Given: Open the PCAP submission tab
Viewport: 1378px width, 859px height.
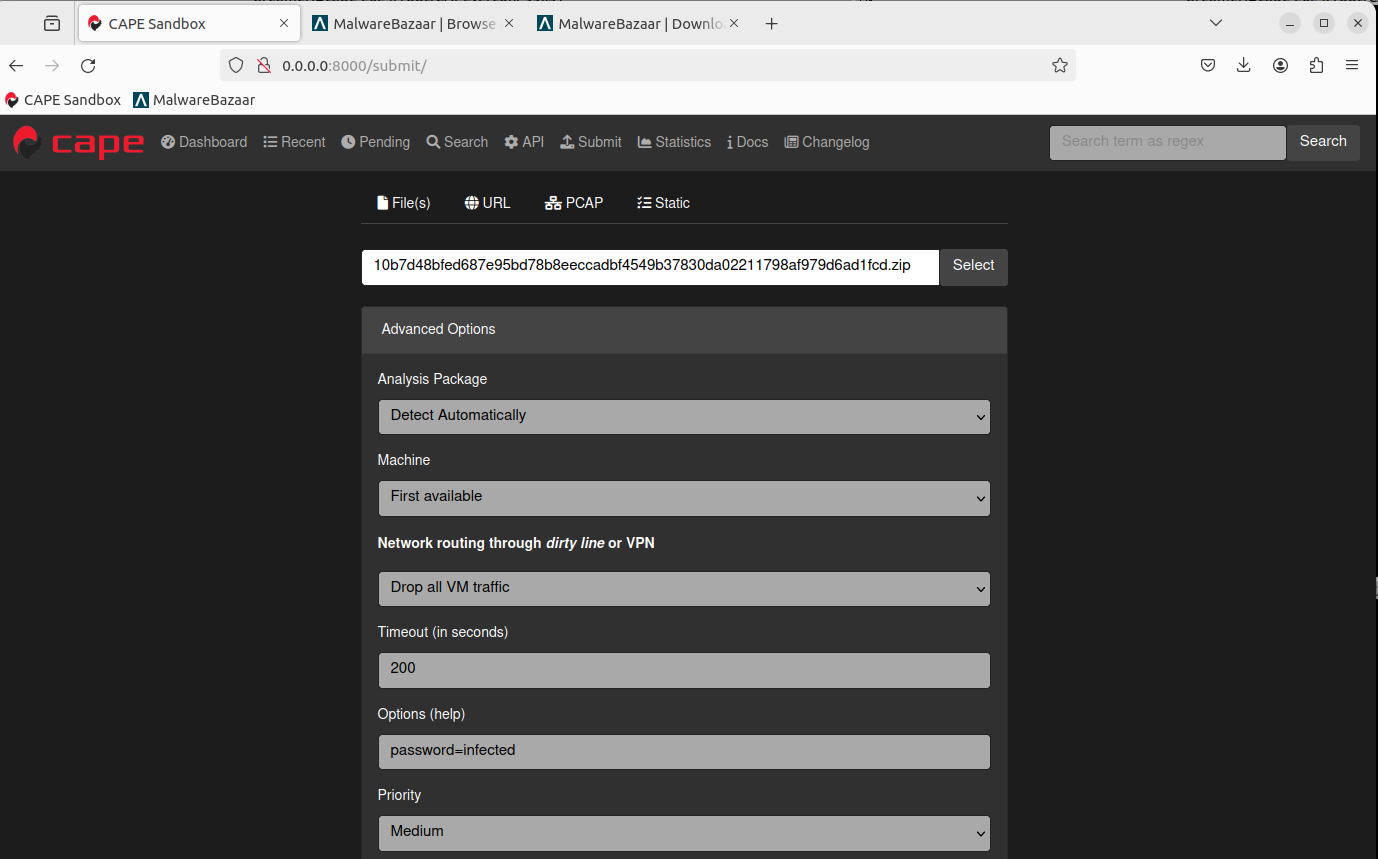Looking at the screenshot, I should 574,202.
